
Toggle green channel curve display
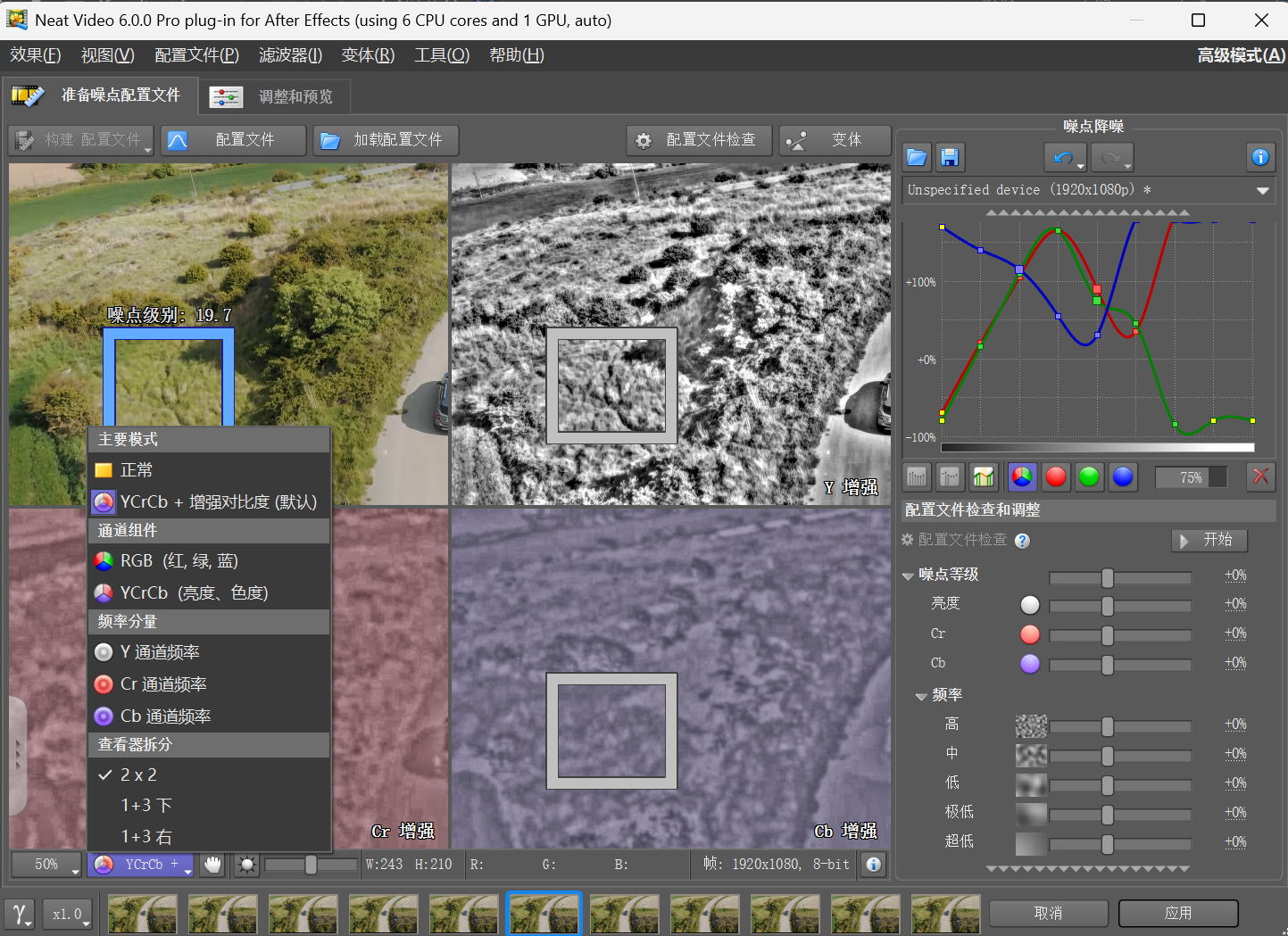pyautogui.click(x=1089, y=477)
